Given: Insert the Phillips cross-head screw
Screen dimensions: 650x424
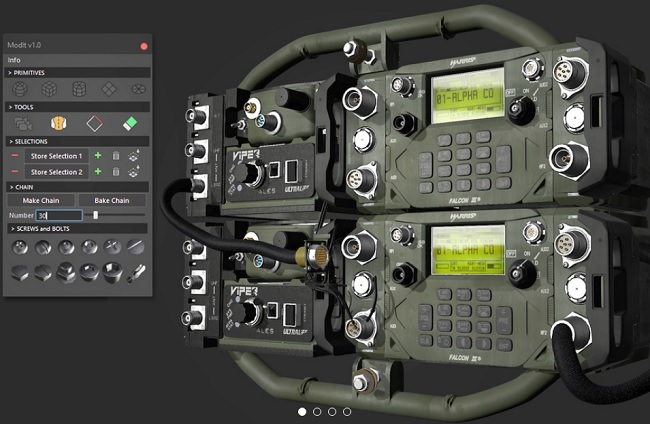Looking at the screenshot, I should pos(112,247).
